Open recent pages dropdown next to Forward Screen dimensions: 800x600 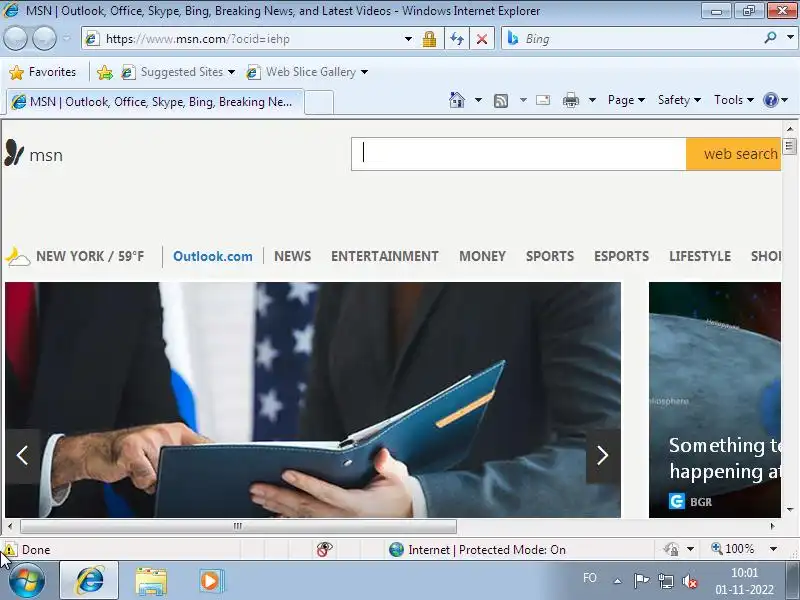coord(67,38)
